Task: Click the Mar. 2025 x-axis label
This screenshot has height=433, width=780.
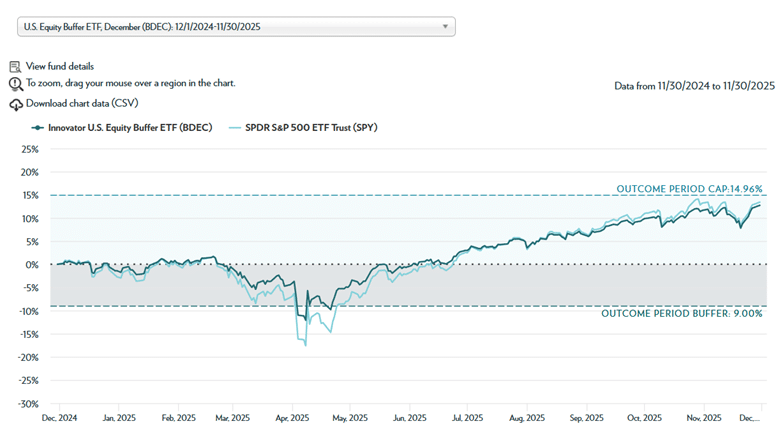Action: (232, 418)
